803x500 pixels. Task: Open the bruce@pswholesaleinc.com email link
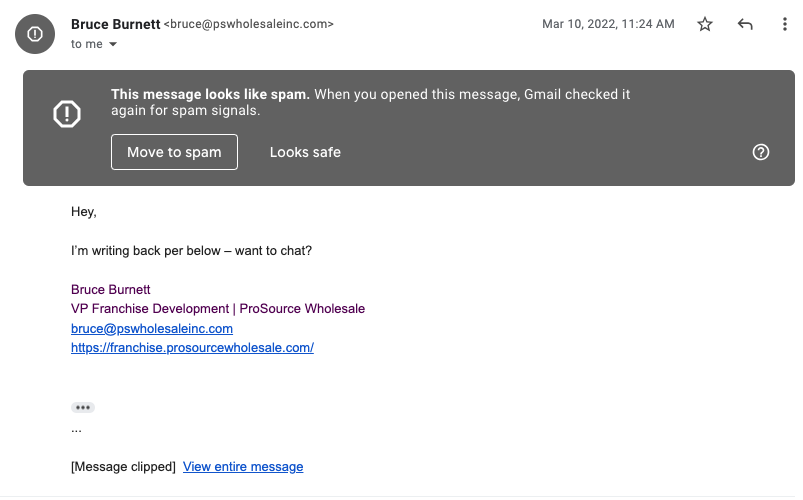click(152, 328)
